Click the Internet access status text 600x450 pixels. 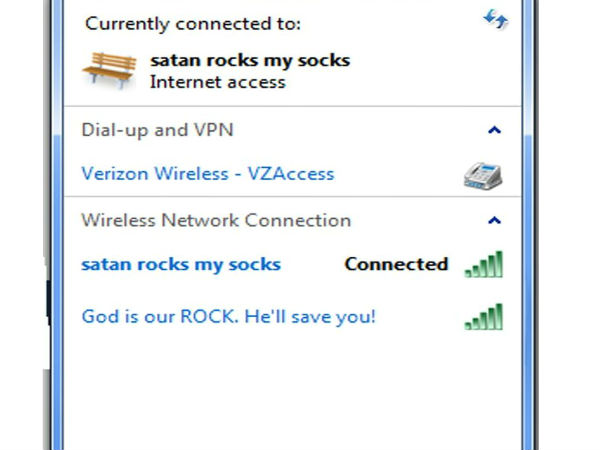[217, 82]
